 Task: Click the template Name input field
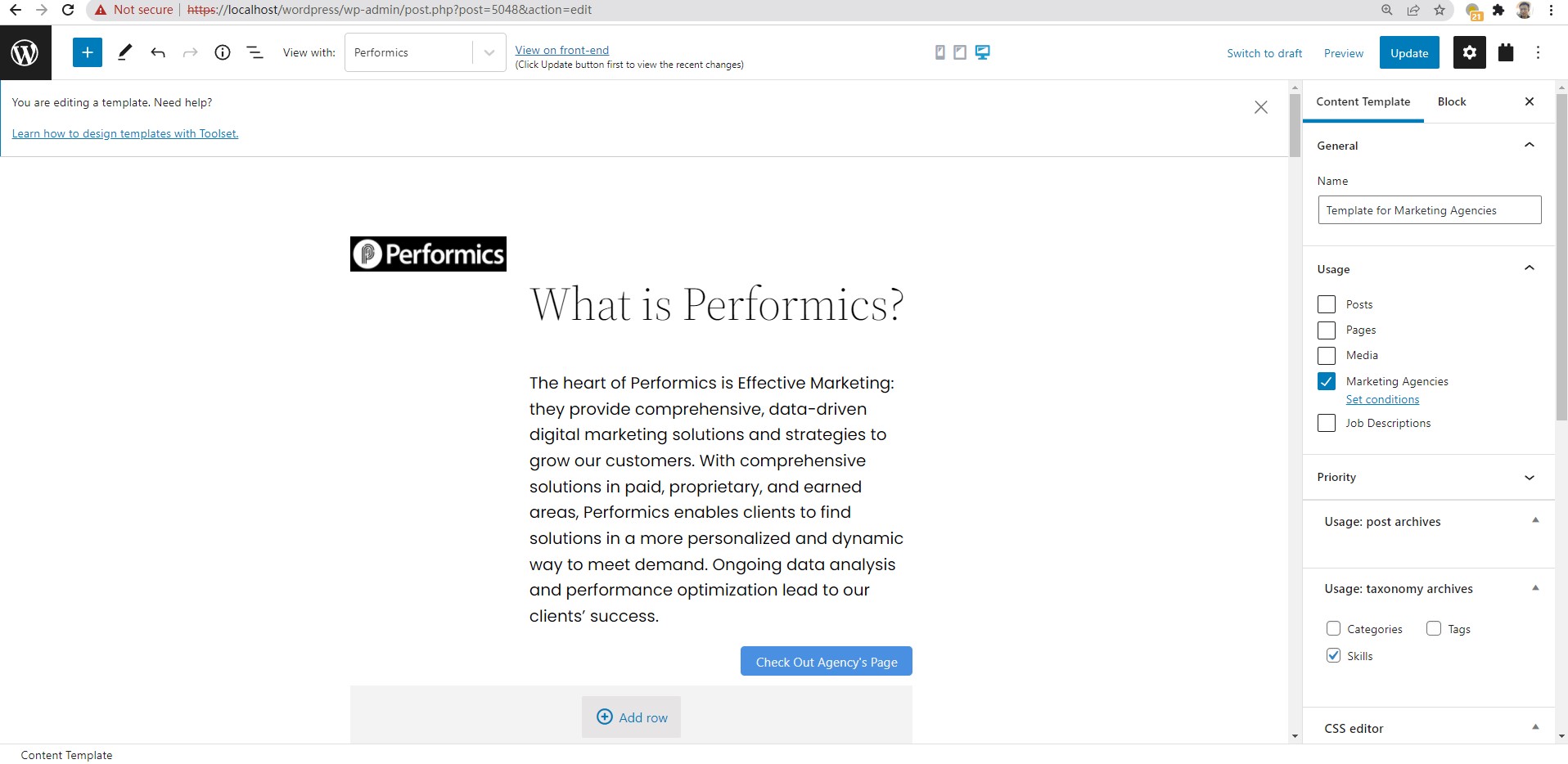1430,210
